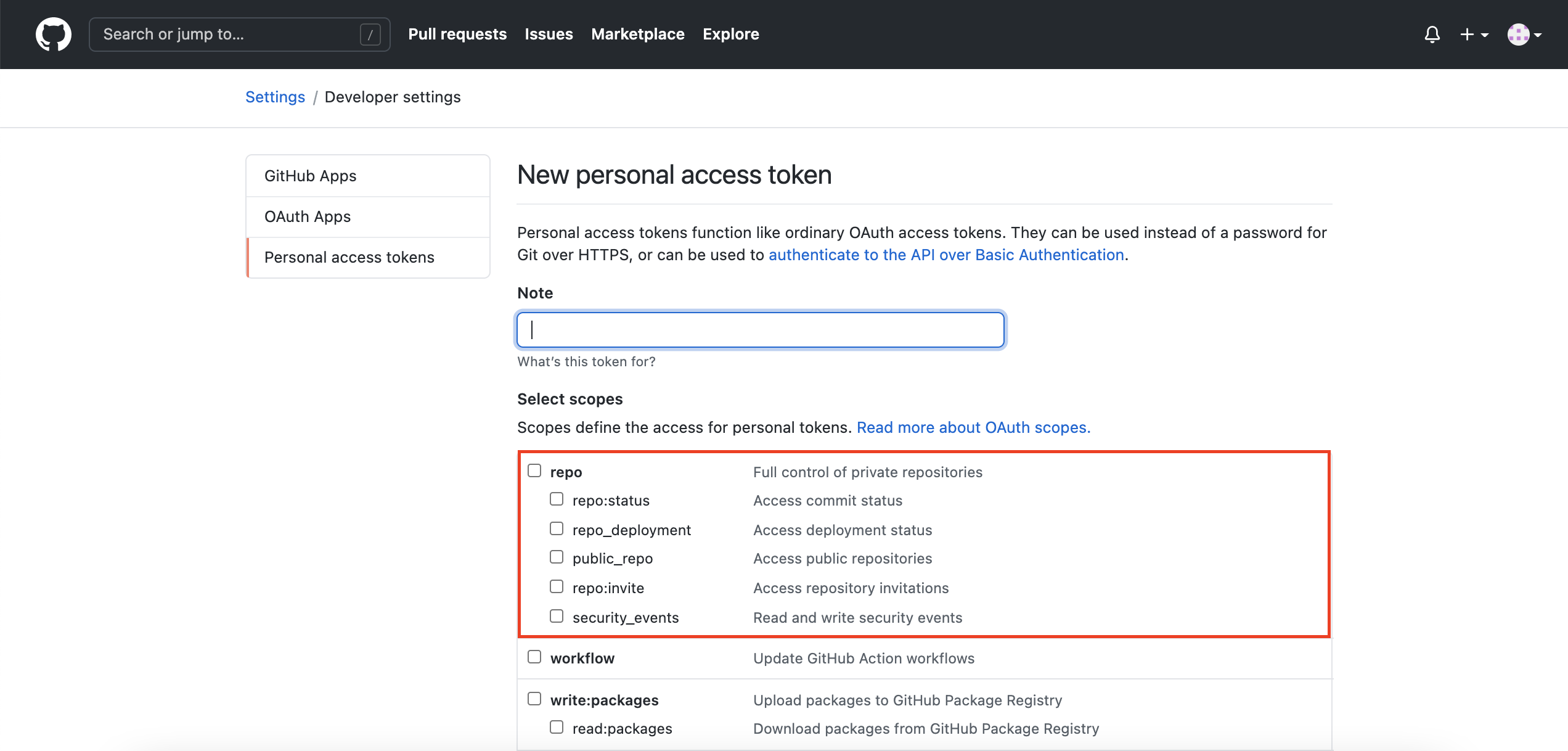Viewport: 1568px width, 751px height.
Task: Click the GitHub Octocat logo
Action: 54,34
